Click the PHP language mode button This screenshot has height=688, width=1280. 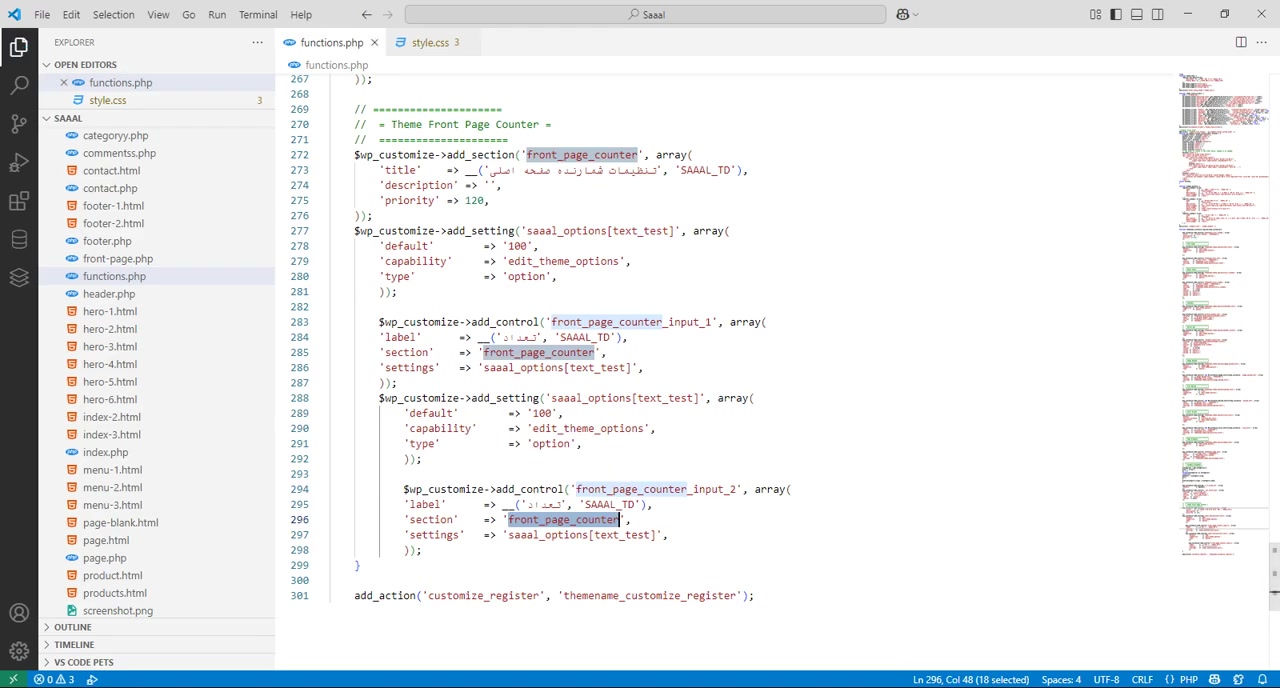(x=1188, y=680)
